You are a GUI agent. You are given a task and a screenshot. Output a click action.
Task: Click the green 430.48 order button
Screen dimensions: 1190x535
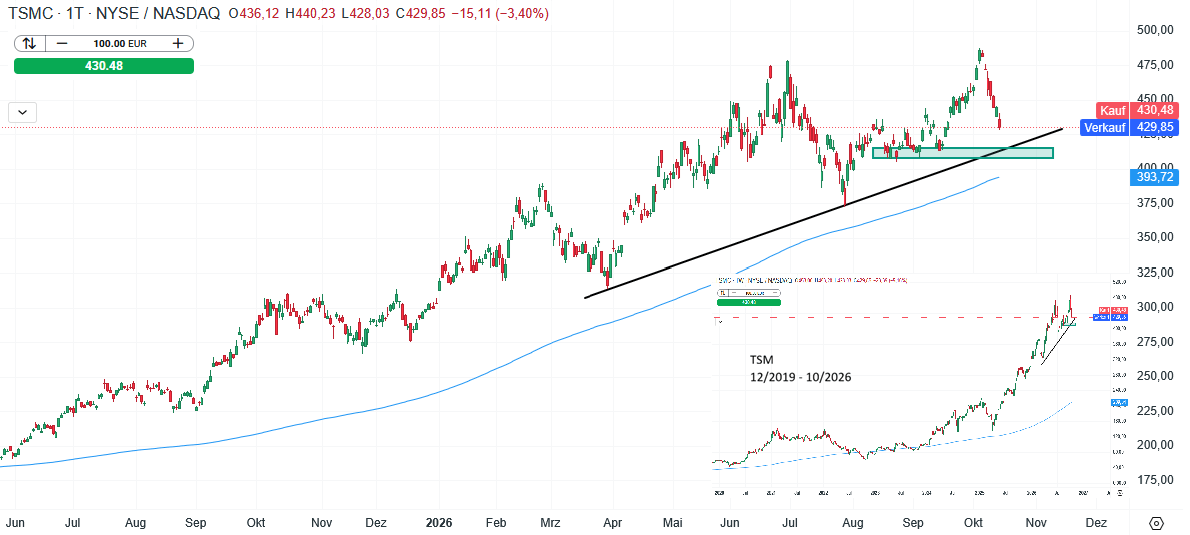(x=104, y=66)
